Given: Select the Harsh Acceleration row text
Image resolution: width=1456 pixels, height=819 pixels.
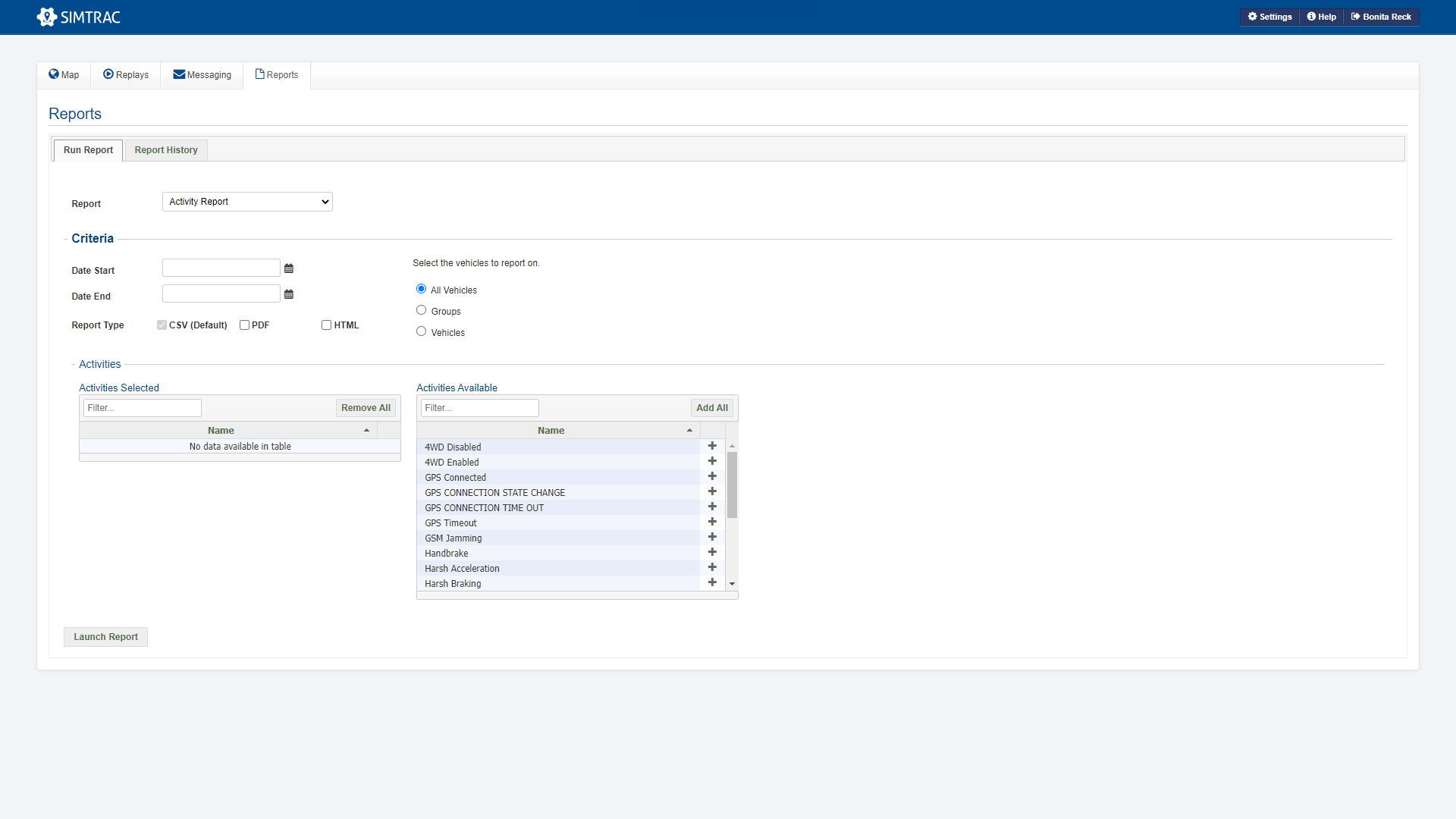Looking at the screenshot, I should (462, 569).
